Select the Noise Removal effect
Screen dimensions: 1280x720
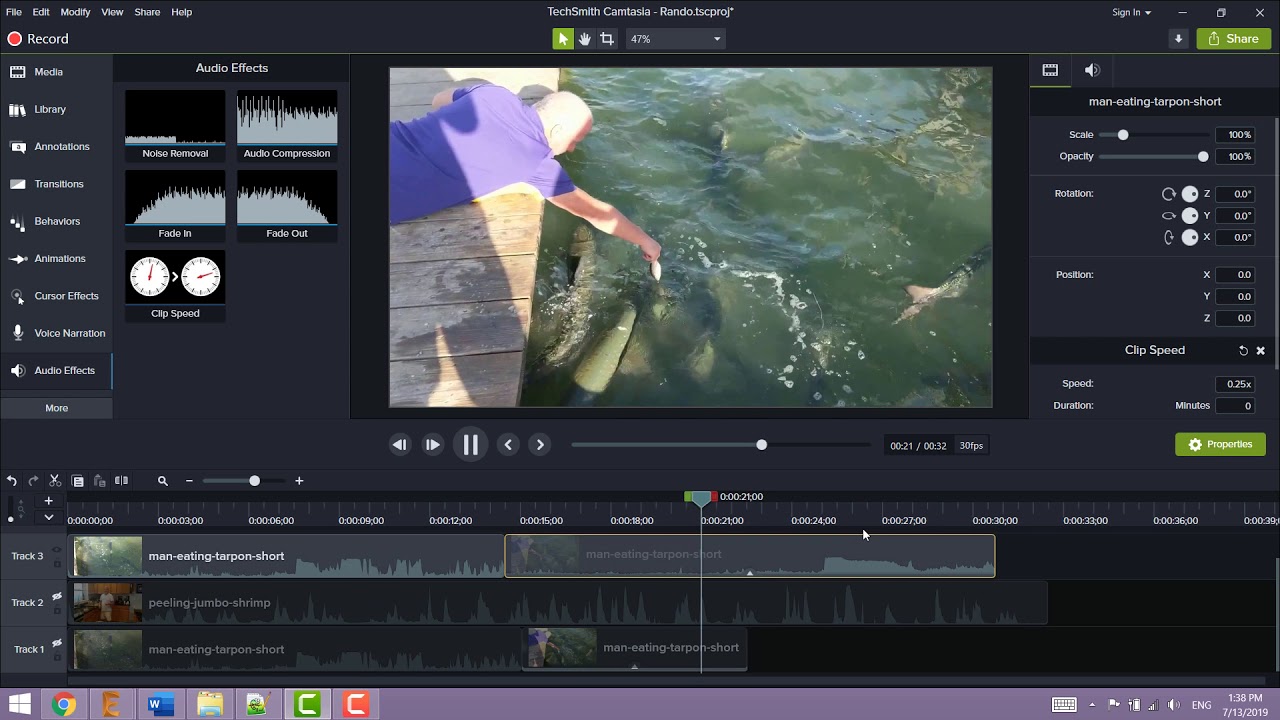point(175,125)
